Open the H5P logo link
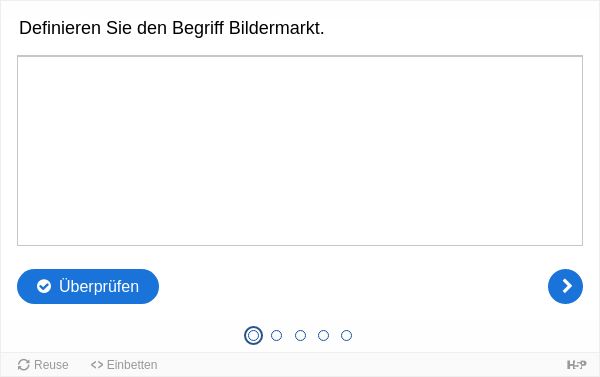600x377 pixels. pos(576,365)
